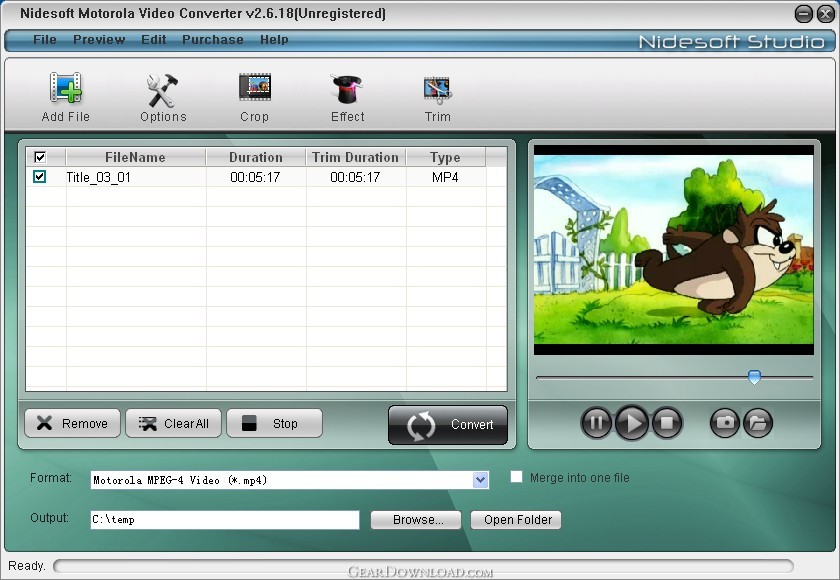
Task: Click the Open Folder button
Action: coord(516,519)
